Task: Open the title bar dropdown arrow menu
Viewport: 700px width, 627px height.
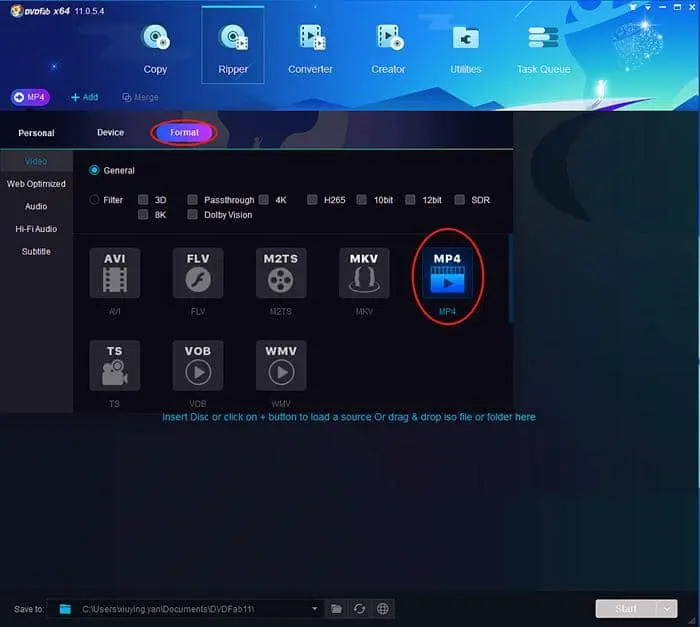Action: 647,8
